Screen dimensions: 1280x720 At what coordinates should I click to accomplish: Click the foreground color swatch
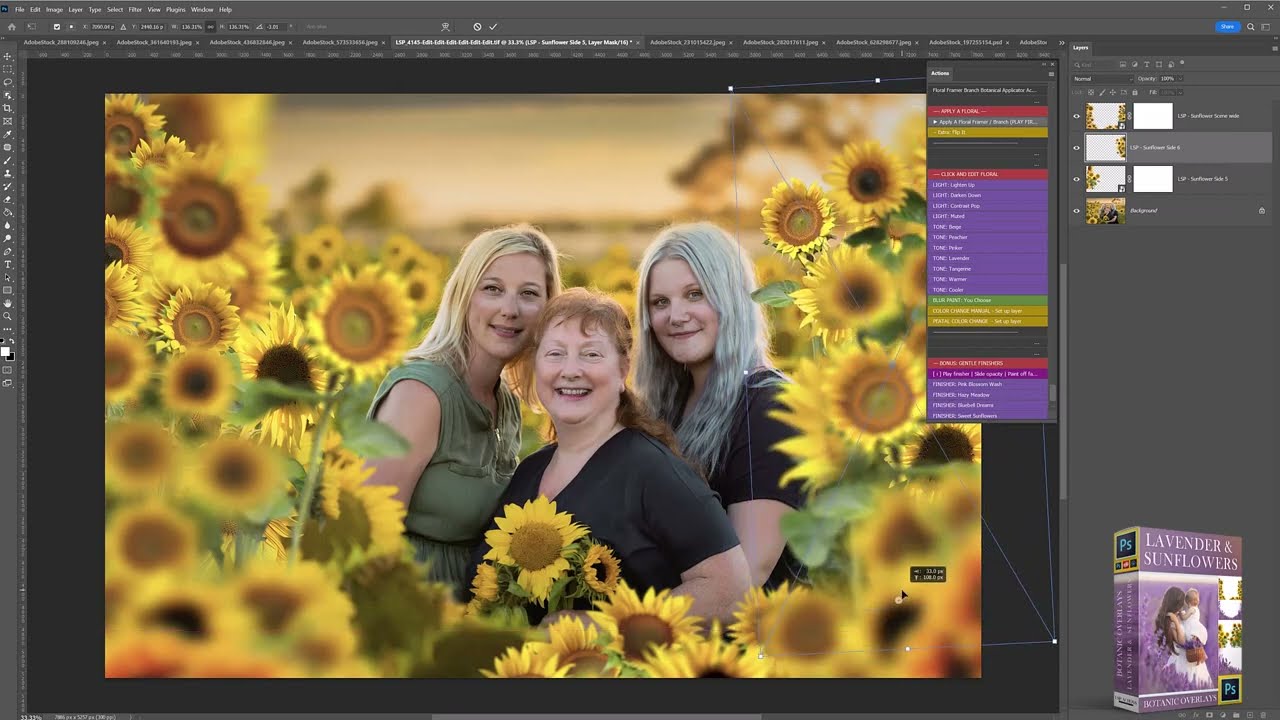(6, 351)
